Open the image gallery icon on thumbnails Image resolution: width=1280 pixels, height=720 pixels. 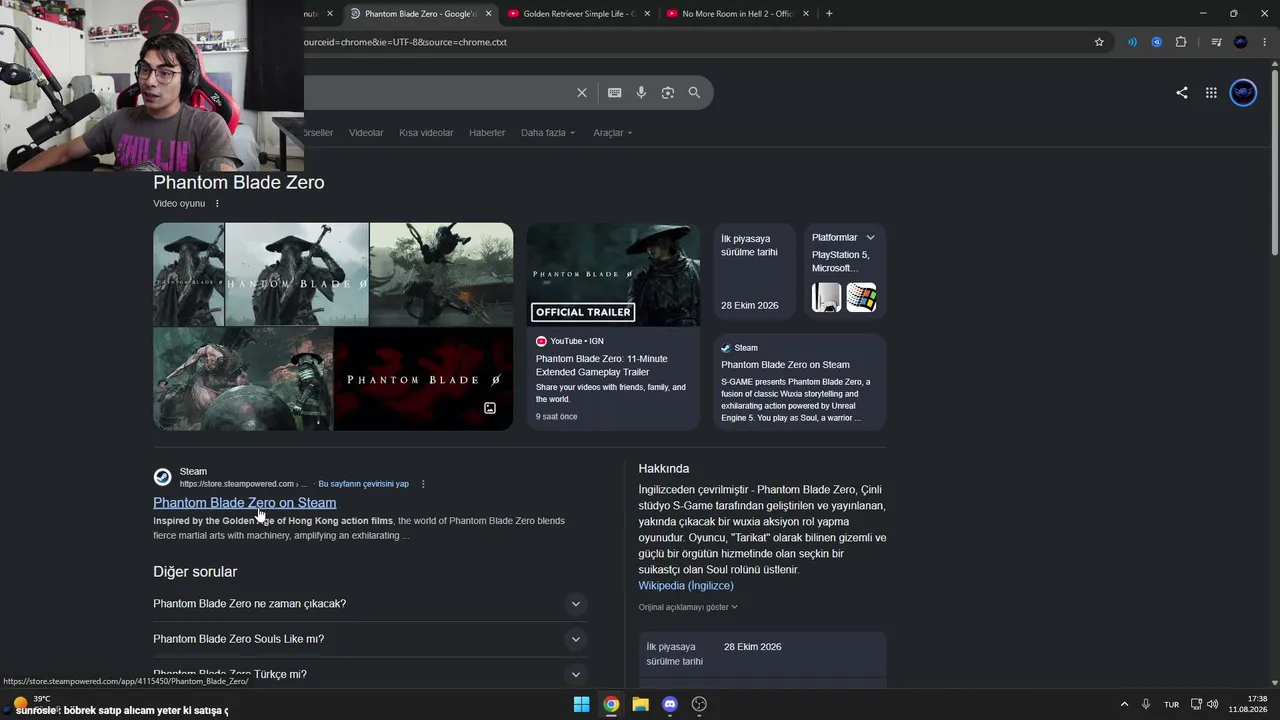click(490, 408)
